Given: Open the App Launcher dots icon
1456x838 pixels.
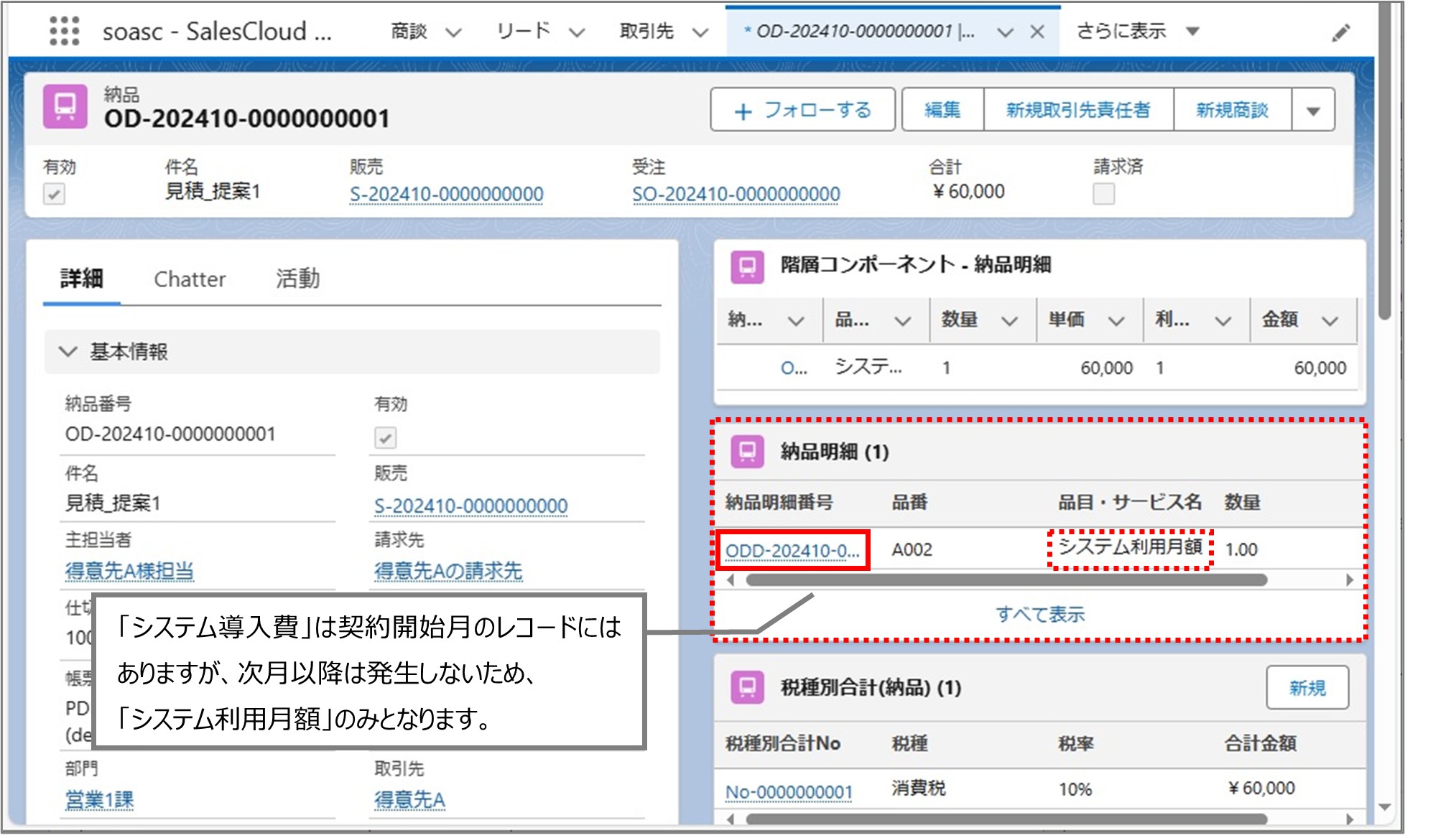Looking at the screenshot, I should 64,32.
